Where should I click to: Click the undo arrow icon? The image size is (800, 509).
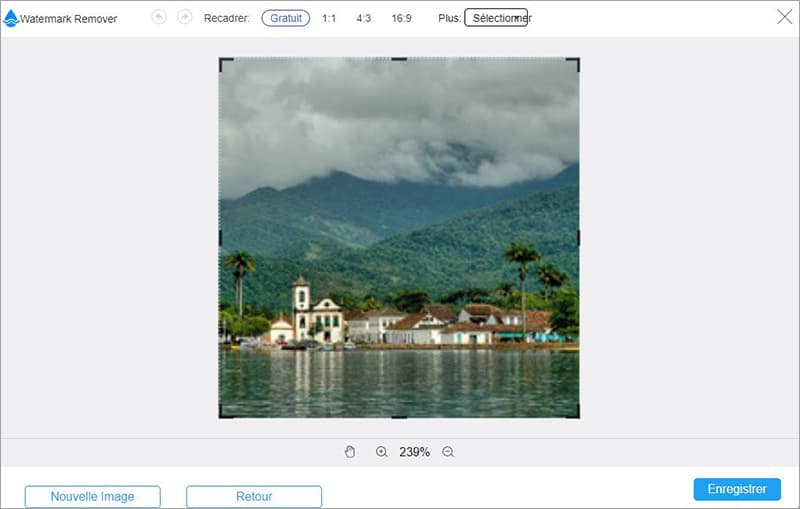[159, 18]
